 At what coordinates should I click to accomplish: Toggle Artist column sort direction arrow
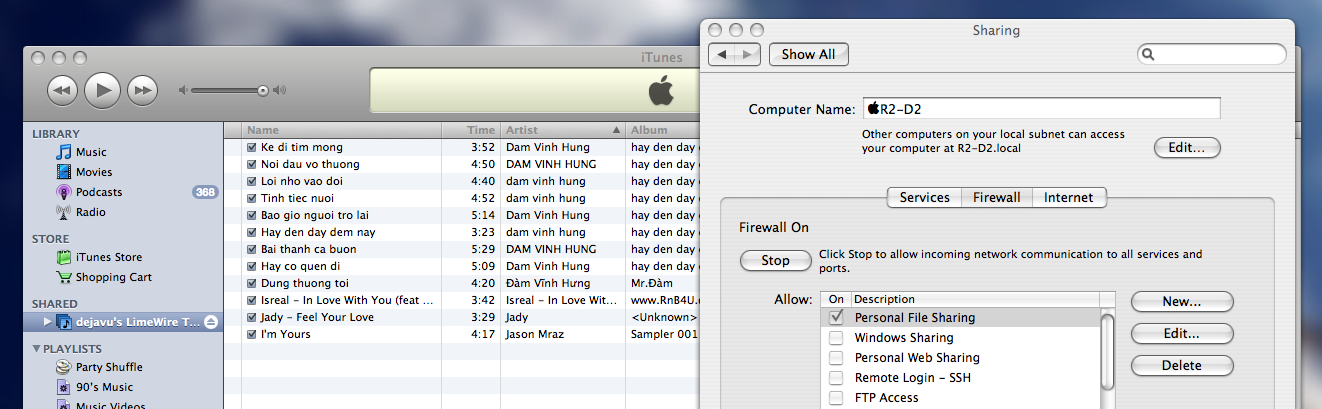click(615, 130)
